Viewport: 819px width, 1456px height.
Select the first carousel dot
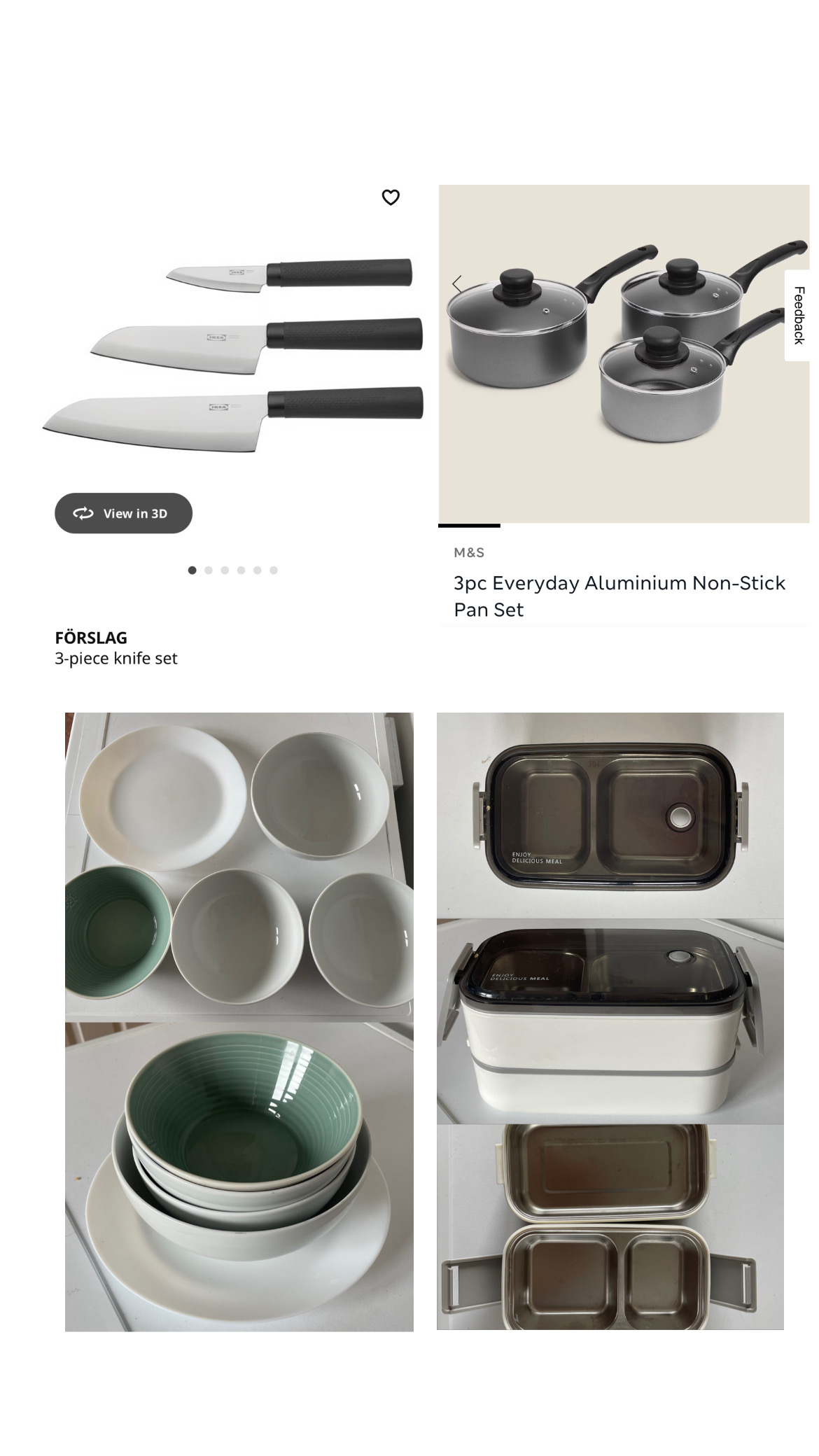click(x=192, y=570)
